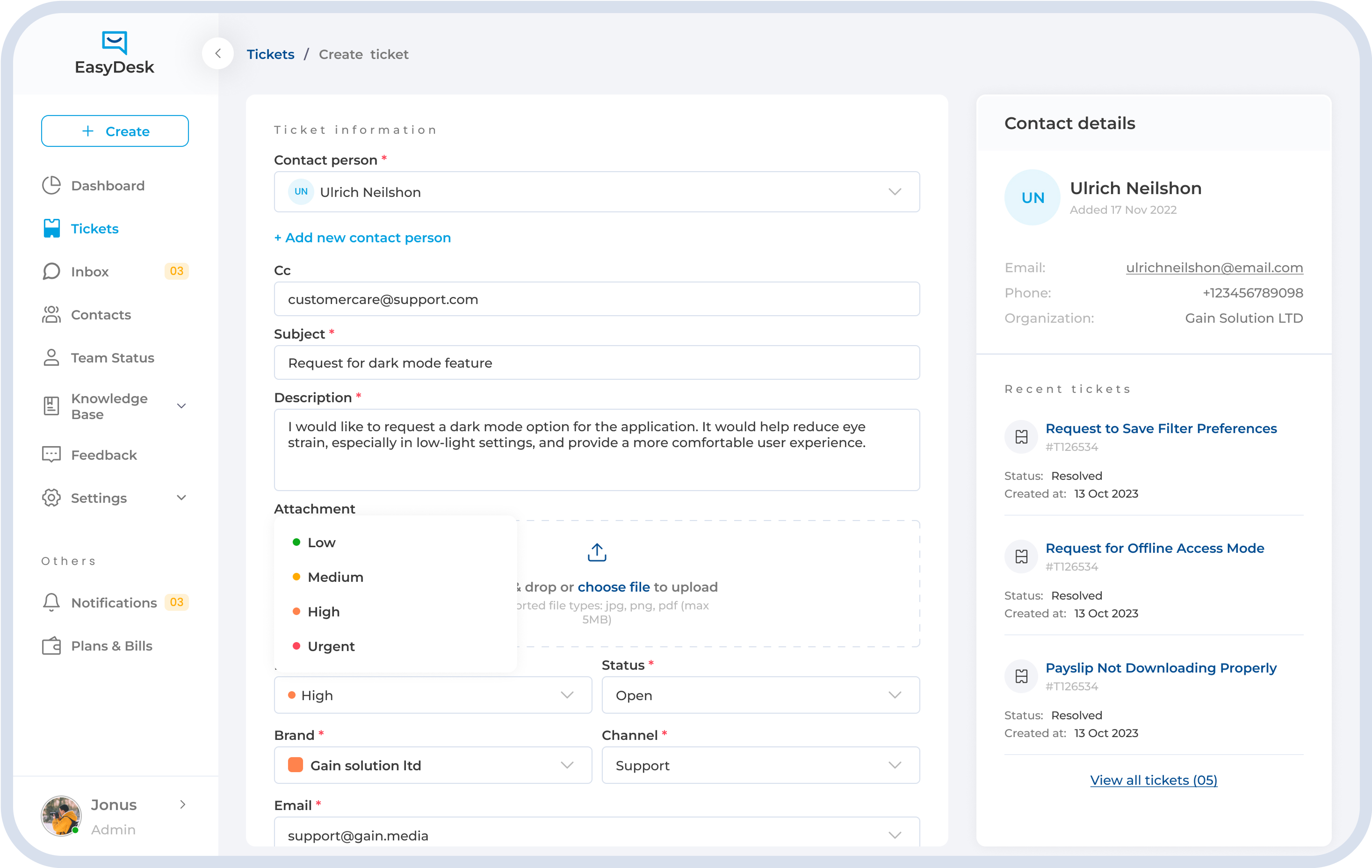Select the Tickets icon in the sidebar
This screenshot has width=1372, height=868.
[x=51, y=228]
